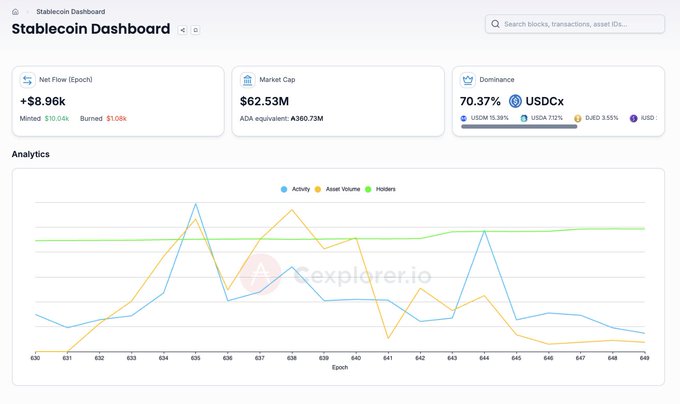Click the Activity spike at epoch 644
Image resolution: width=680 pixels, height=404 pixels.
tap(484, 231)
